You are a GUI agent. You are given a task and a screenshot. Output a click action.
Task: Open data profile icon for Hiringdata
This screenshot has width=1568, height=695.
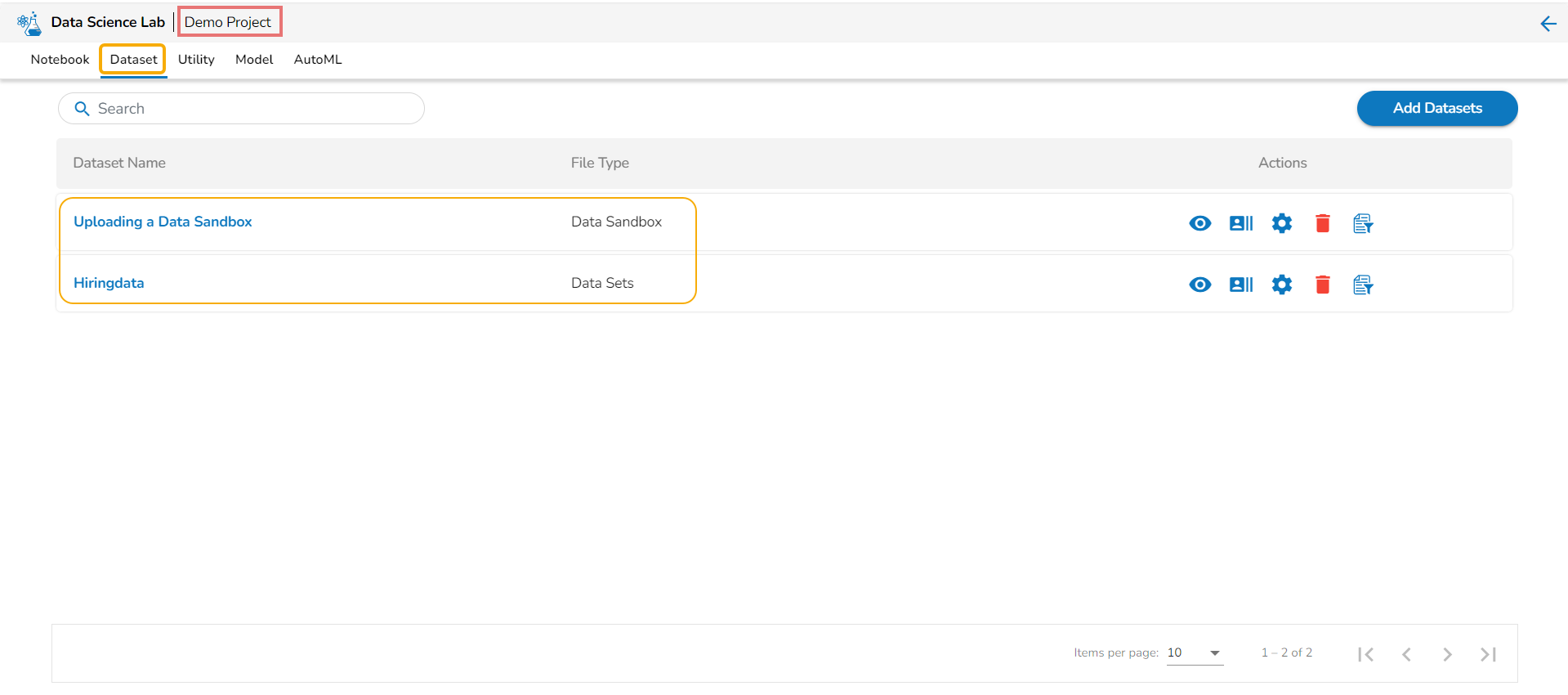click(x=1240, y=285)
